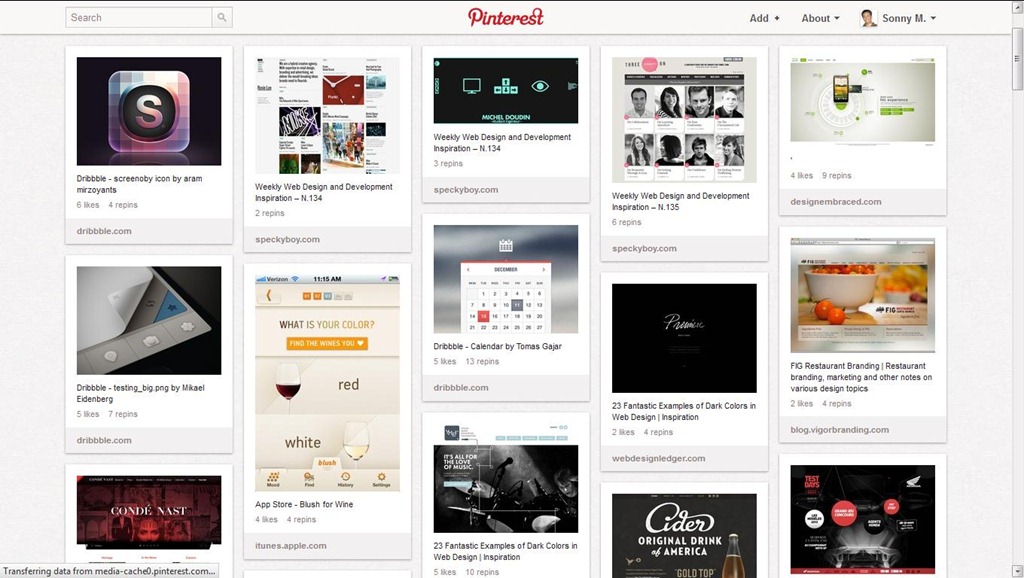
Task: Open the Condé Nast pin image
Action: 149,520
